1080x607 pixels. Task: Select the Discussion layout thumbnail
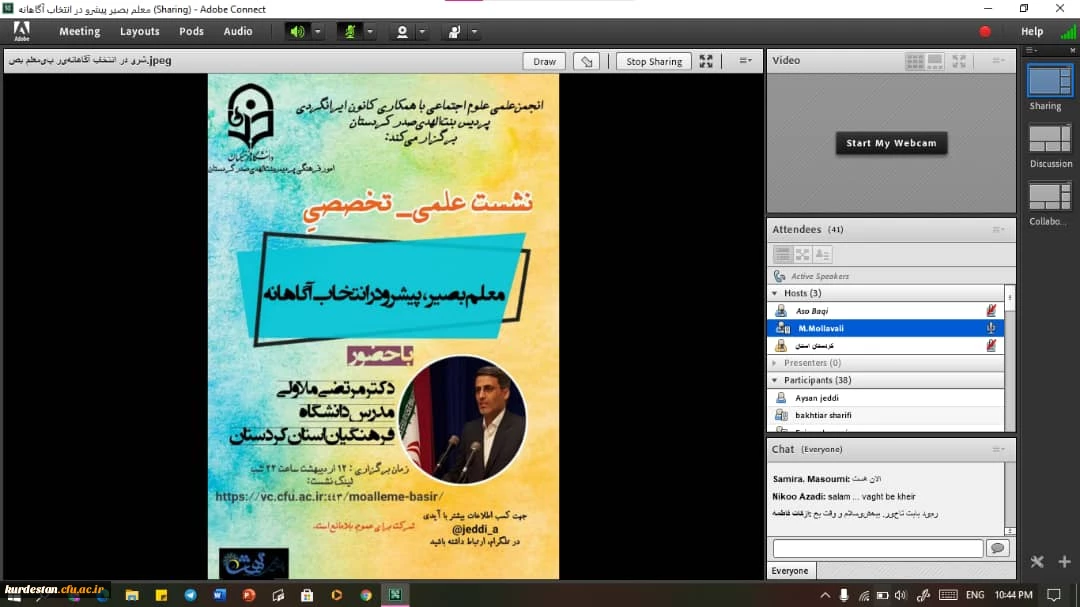(x=1050, y=138)
